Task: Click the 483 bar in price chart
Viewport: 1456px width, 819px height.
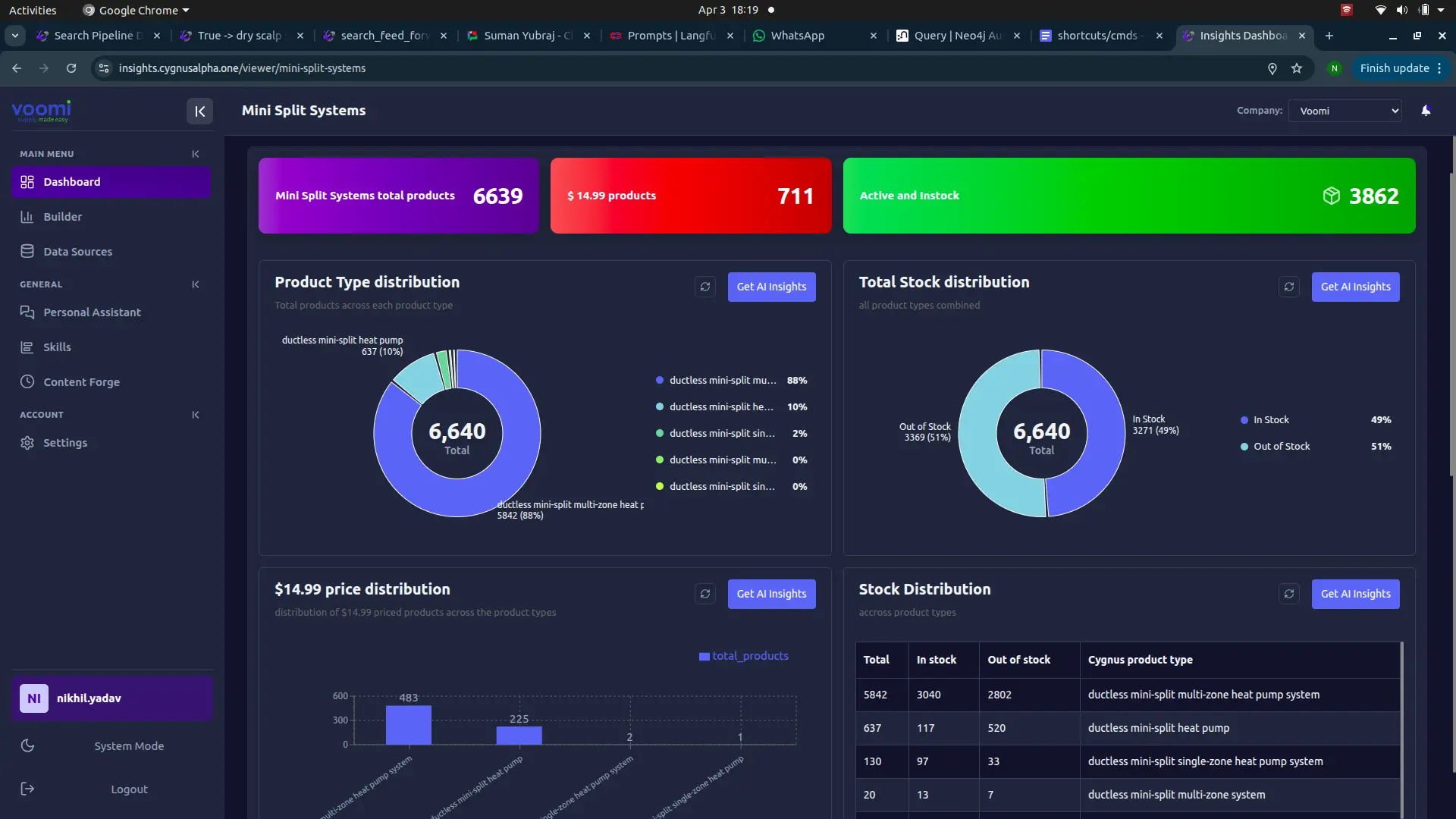Action: (408, 725)
